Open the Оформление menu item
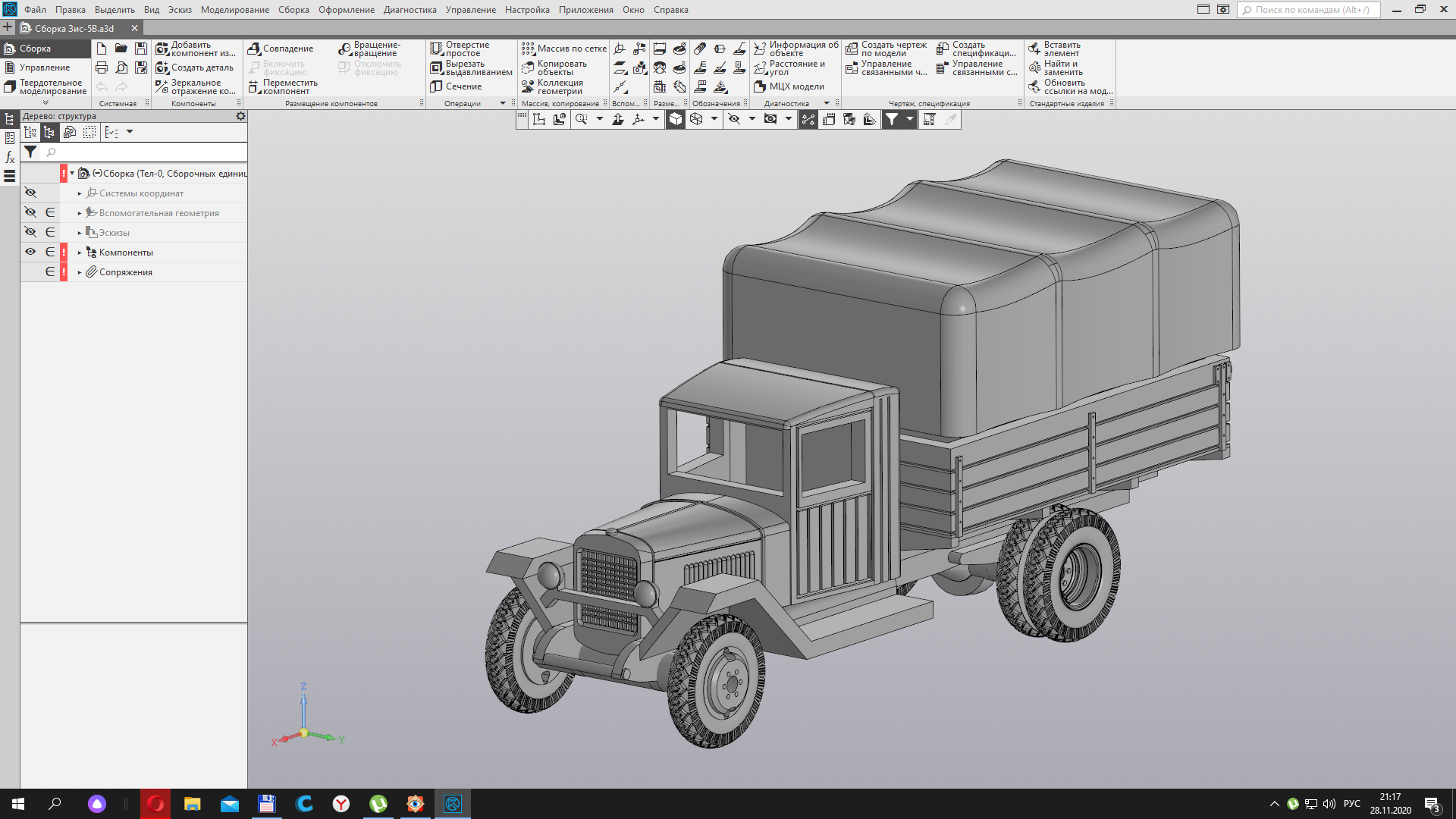 tap(345, 9)
